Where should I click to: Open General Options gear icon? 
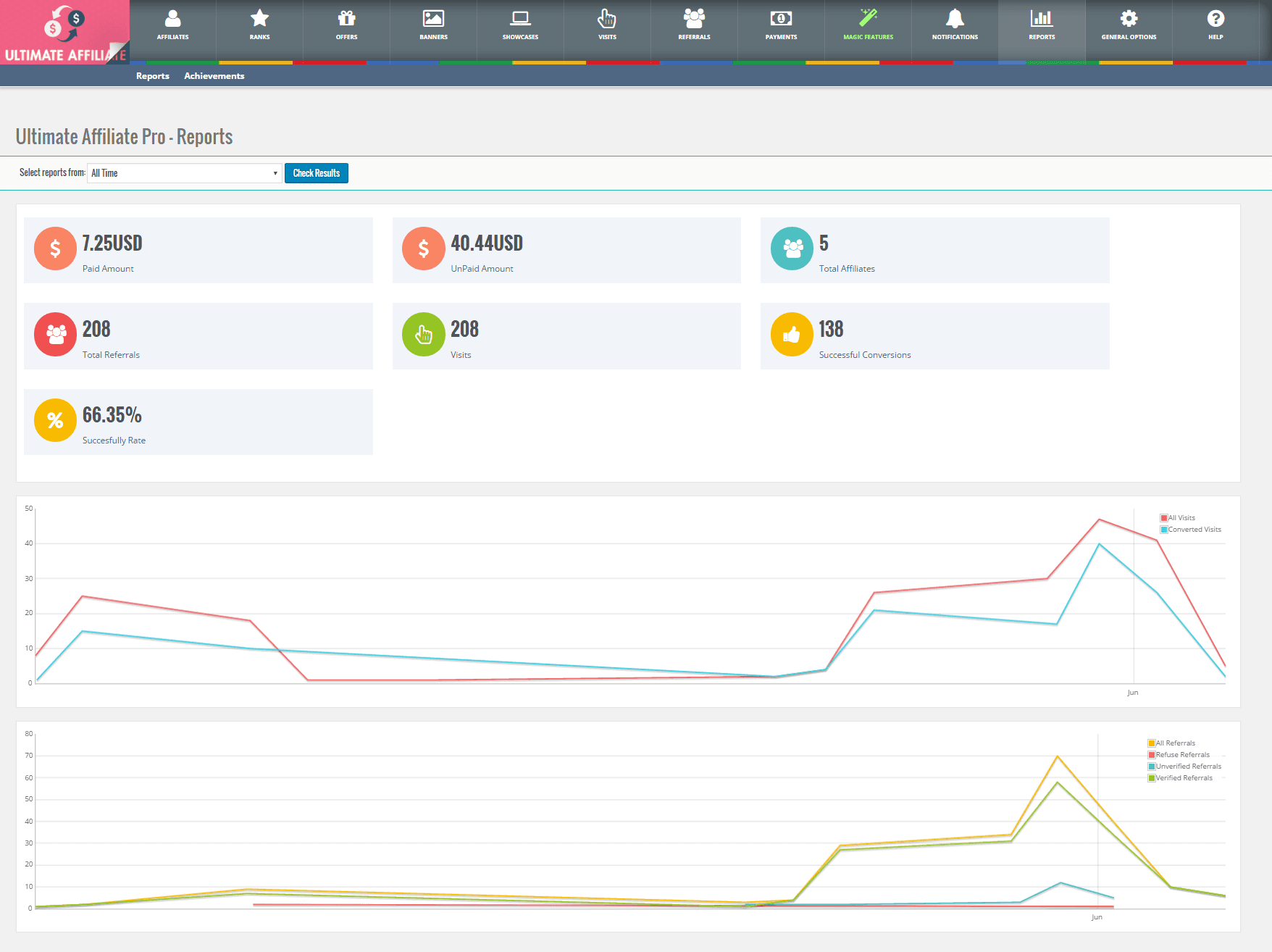(1129, 19)
